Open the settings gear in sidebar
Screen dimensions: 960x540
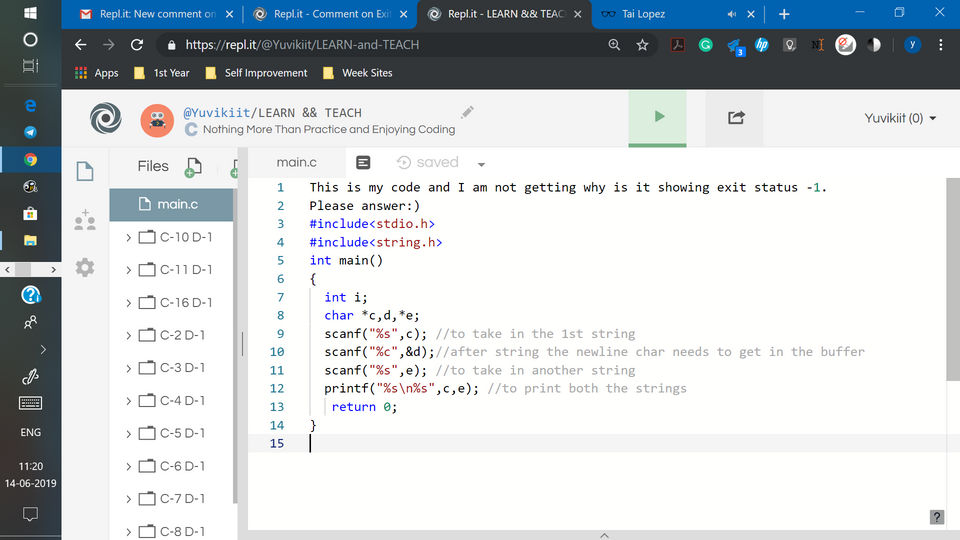pos(85,267)
